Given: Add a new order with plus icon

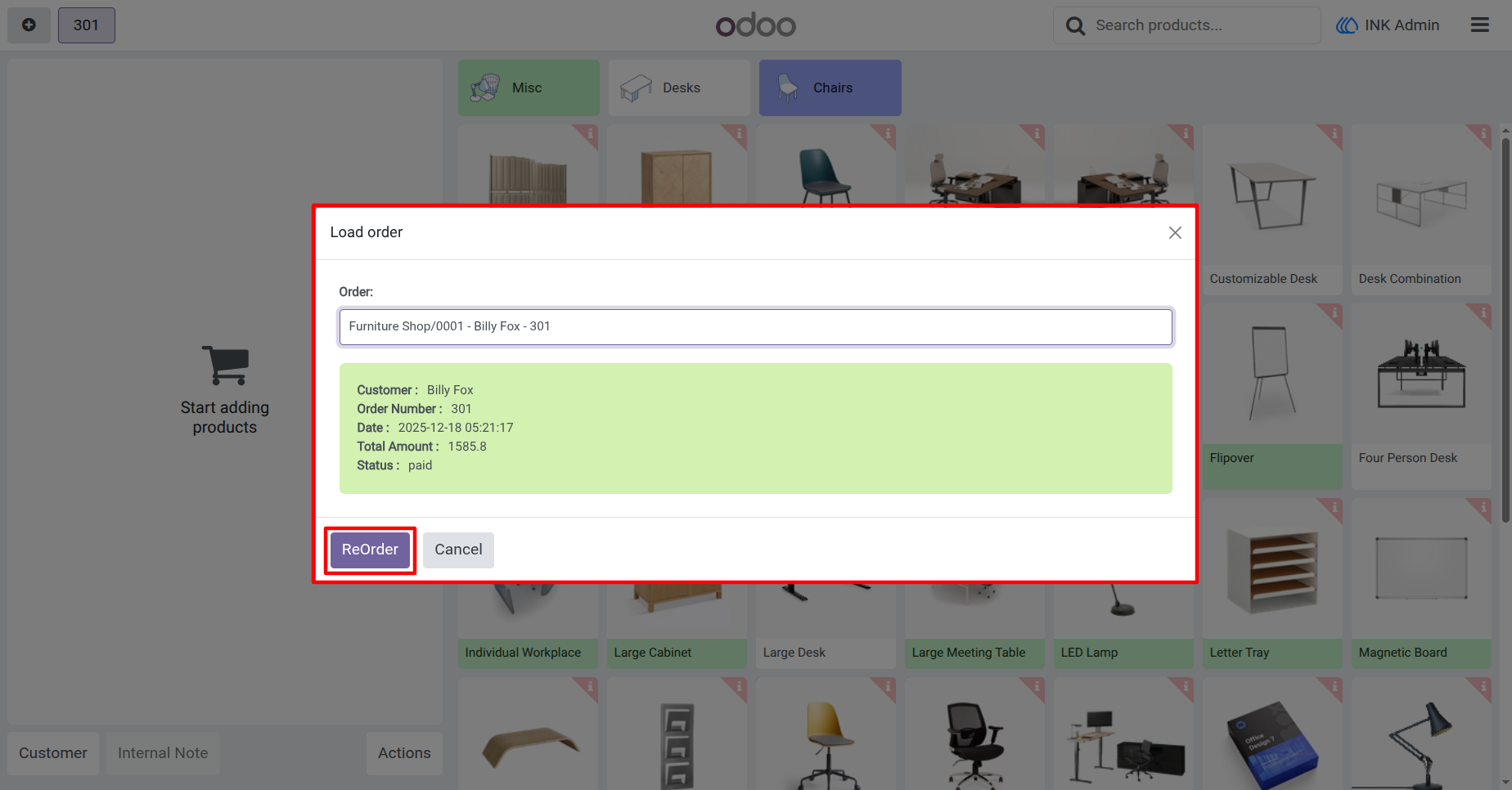Looking at the screenshot, I should (29, 25).
